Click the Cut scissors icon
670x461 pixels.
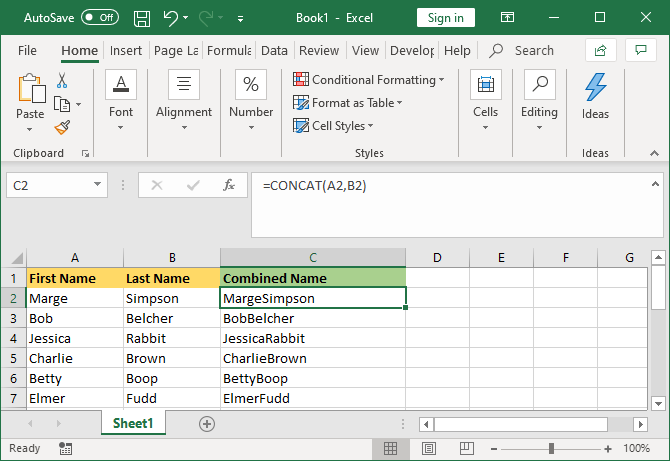62,81
